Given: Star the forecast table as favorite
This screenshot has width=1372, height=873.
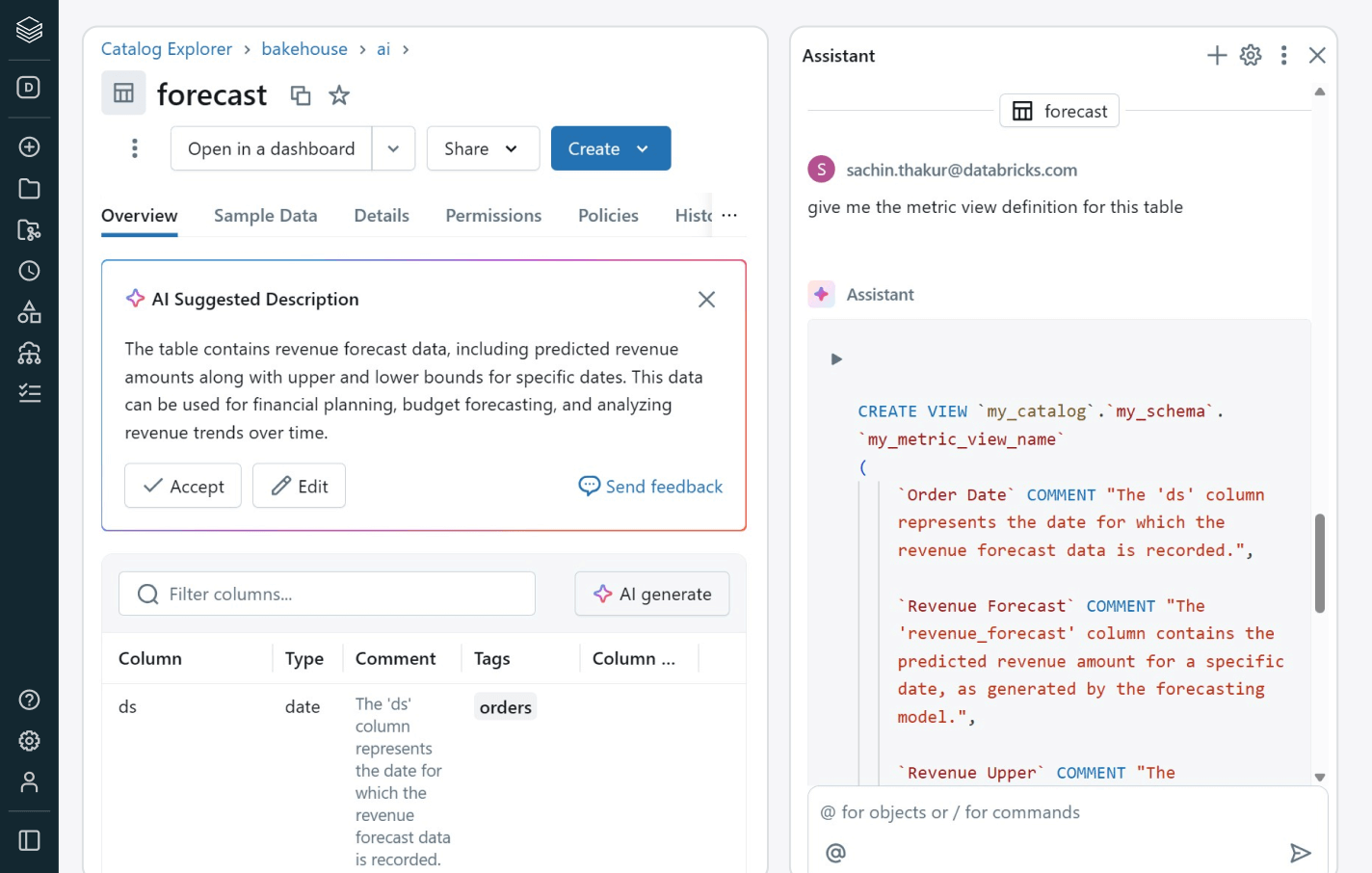Looking at the screenshot, I should point(339,95).
